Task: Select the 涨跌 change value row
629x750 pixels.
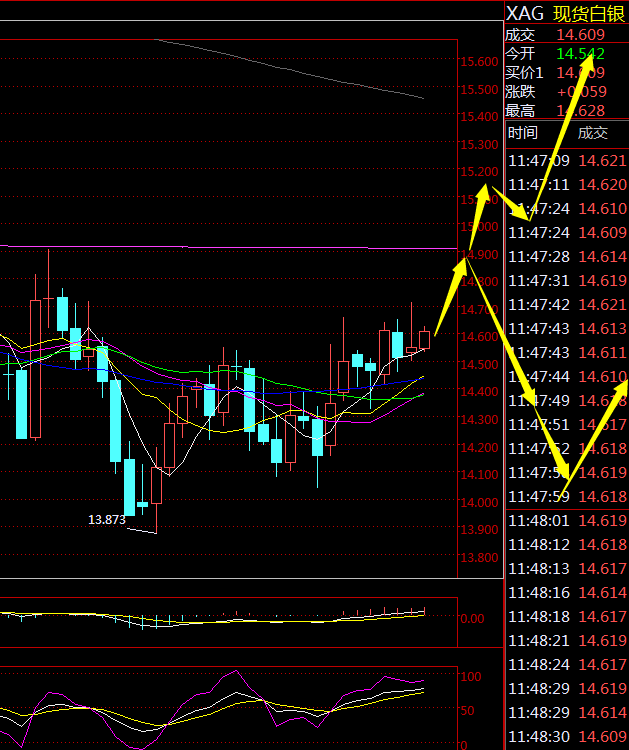Action: pos(566,91)
